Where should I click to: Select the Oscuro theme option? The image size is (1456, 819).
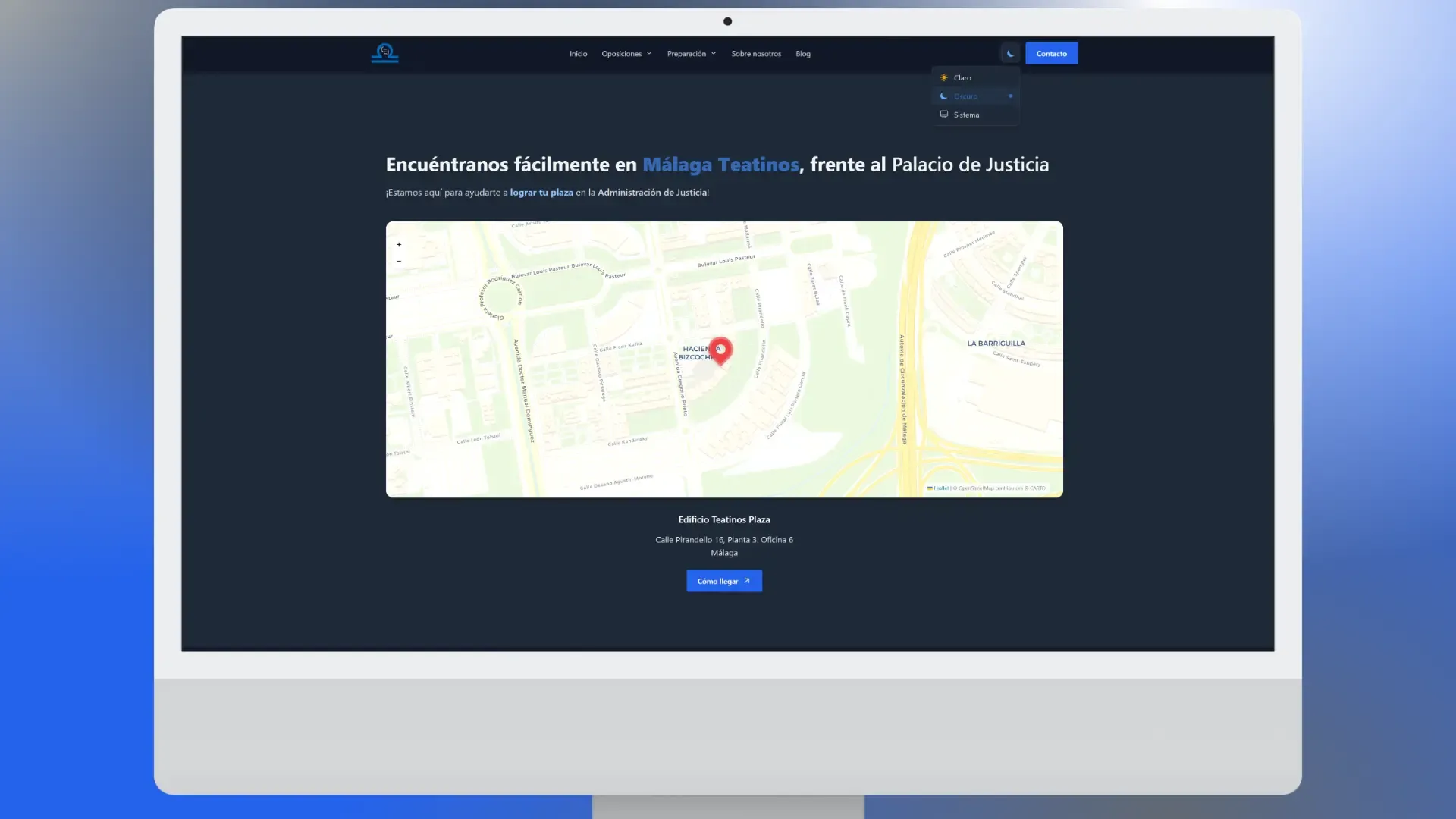click(x=965, y=96)
